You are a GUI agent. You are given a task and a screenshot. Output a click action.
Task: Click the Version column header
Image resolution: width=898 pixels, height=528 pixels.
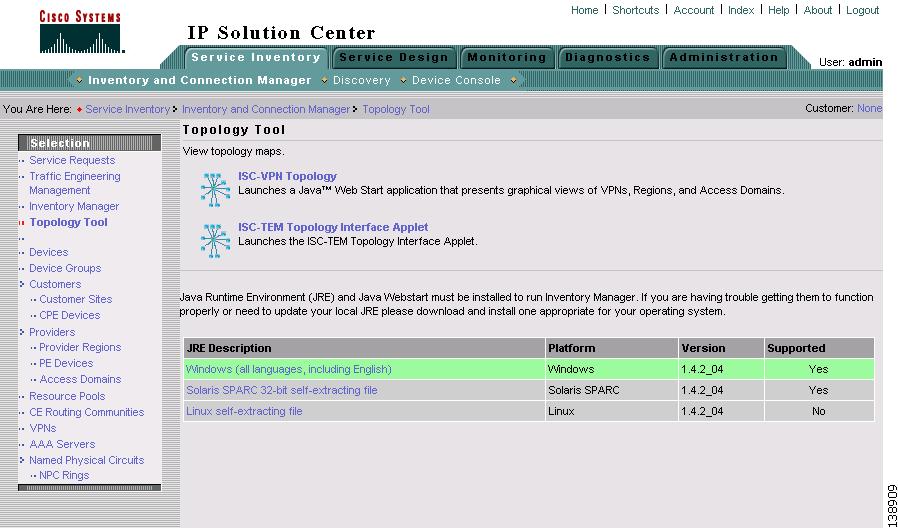pyautogui.click(x=722, y=348)
